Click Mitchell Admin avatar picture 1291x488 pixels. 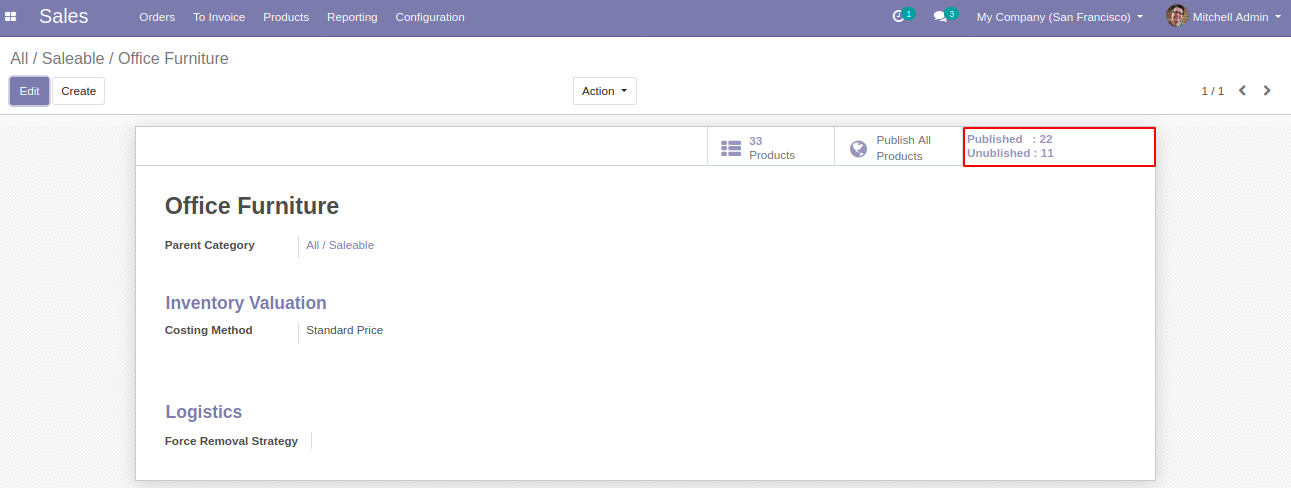(1177, 16)
